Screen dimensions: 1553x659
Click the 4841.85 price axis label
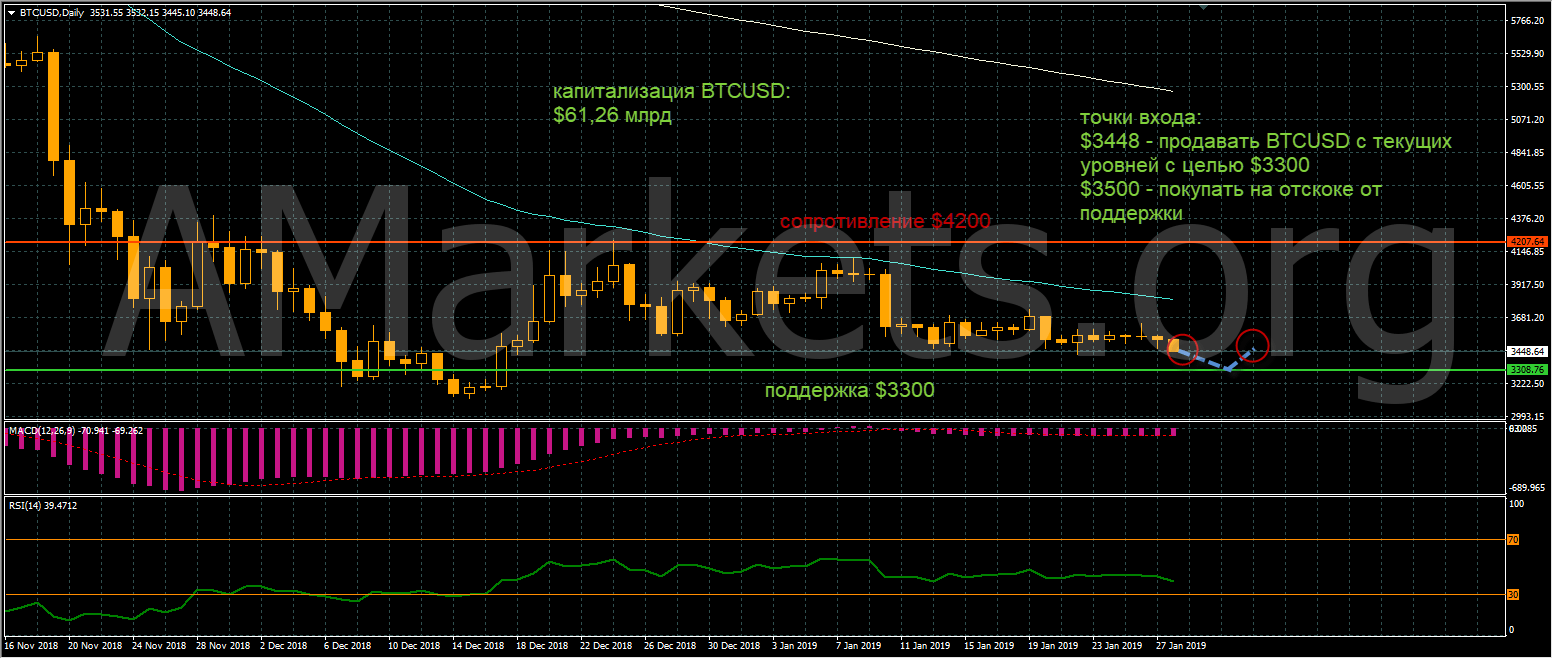click(x=1529, y=153)
